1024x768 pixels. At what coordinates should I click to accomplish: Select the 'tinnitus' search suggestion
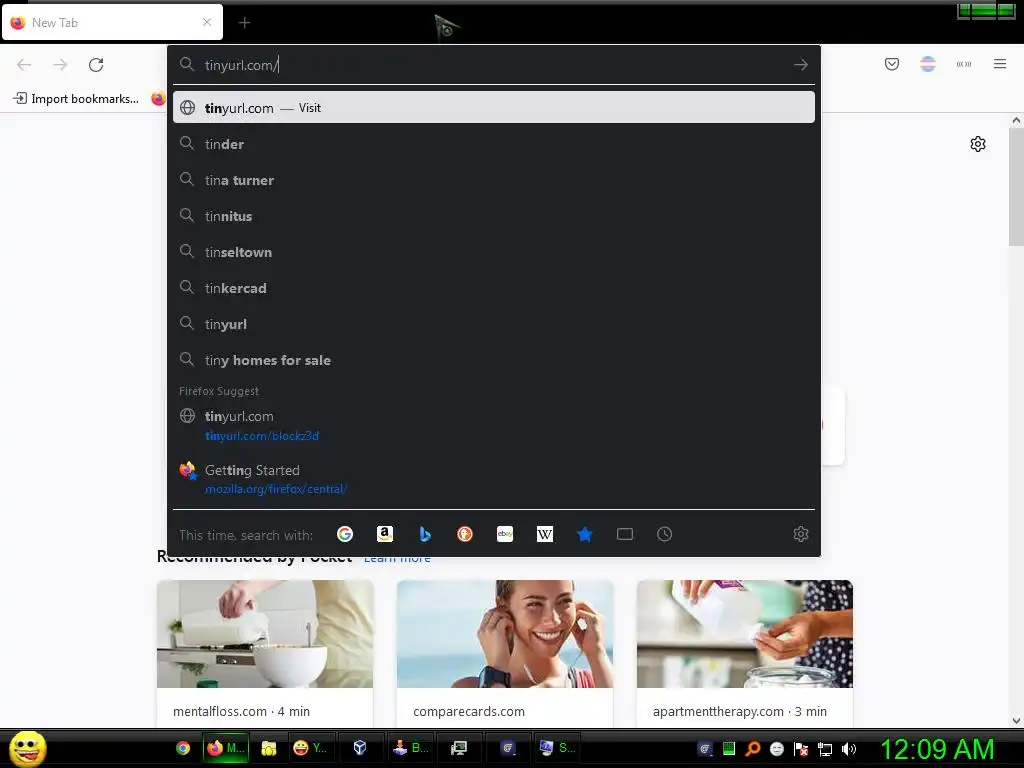point(494,216)
